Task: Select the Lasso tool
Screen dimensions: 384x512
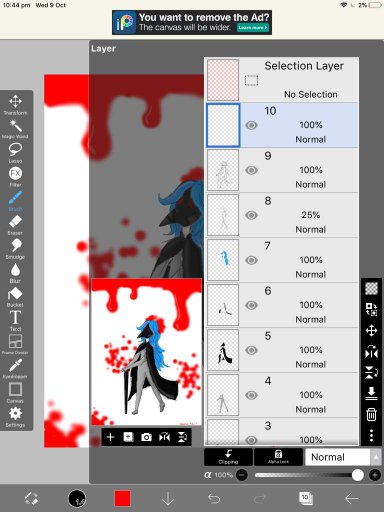Action: [x=15, y=153]
